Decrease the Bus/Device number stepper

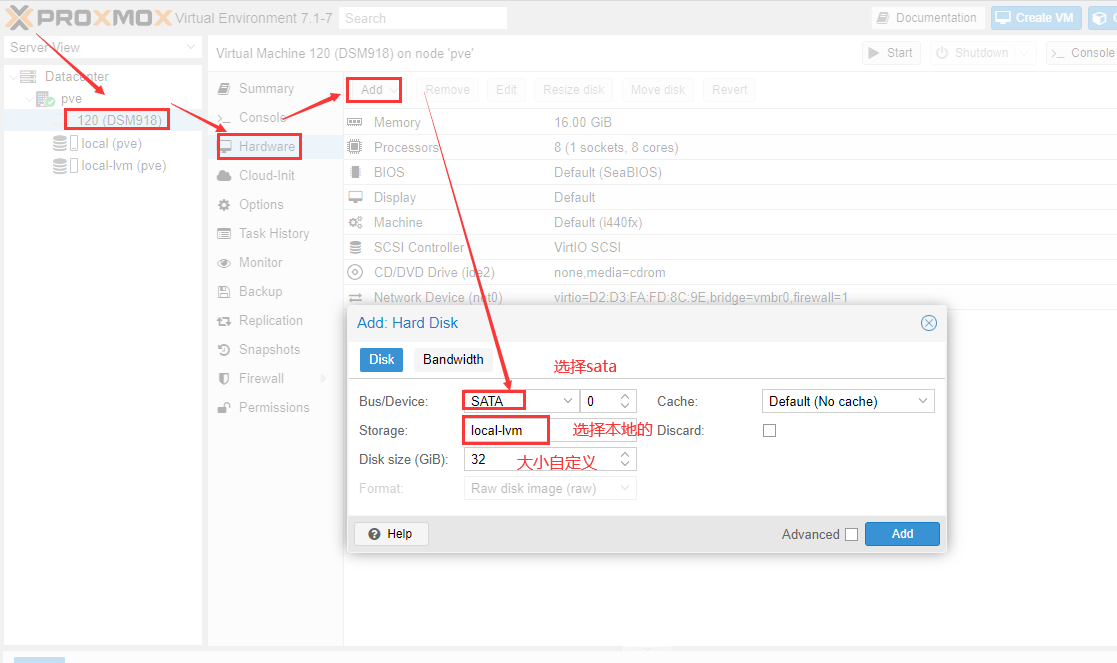tap(625, 406)
